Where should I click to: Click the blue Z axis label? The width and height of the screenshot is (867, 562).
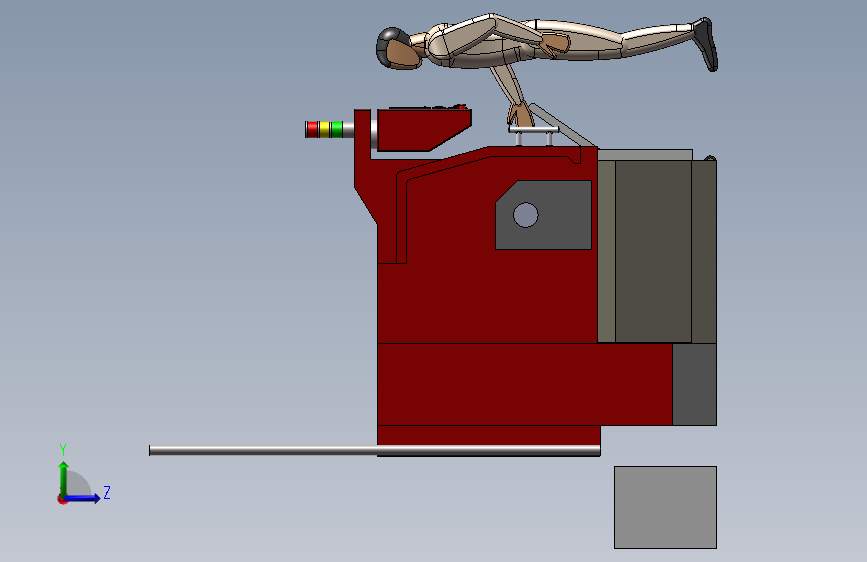pos(107,492)
